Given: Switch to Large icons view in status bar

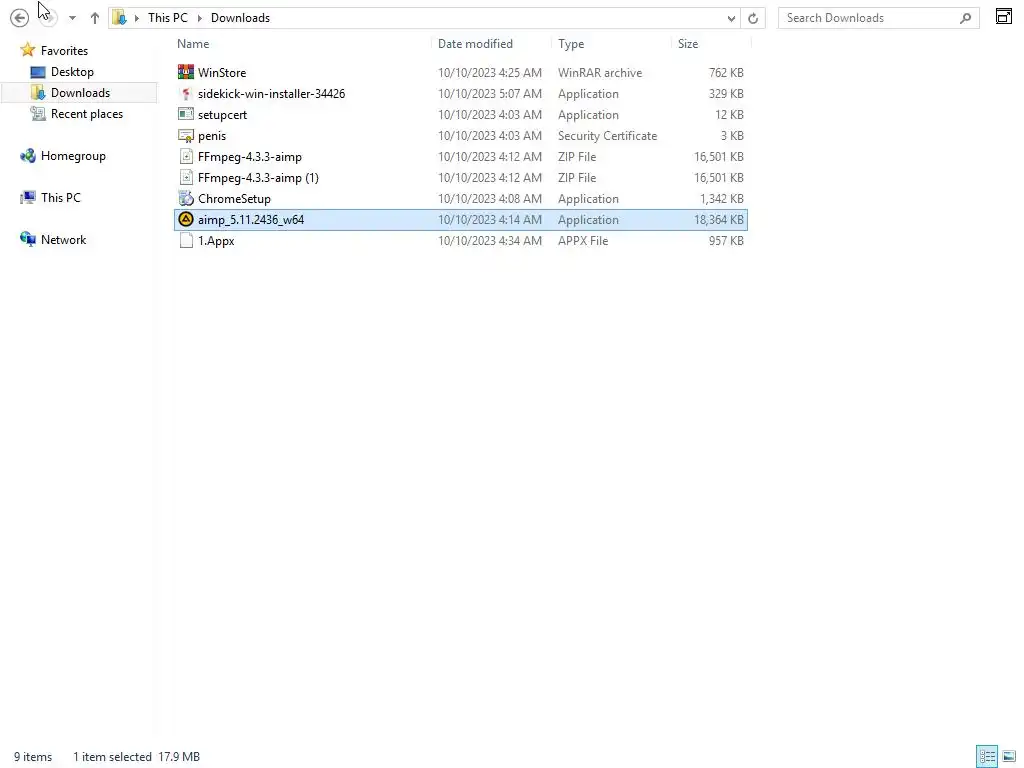Looking at the screenshot, I should pos(1008,756).
